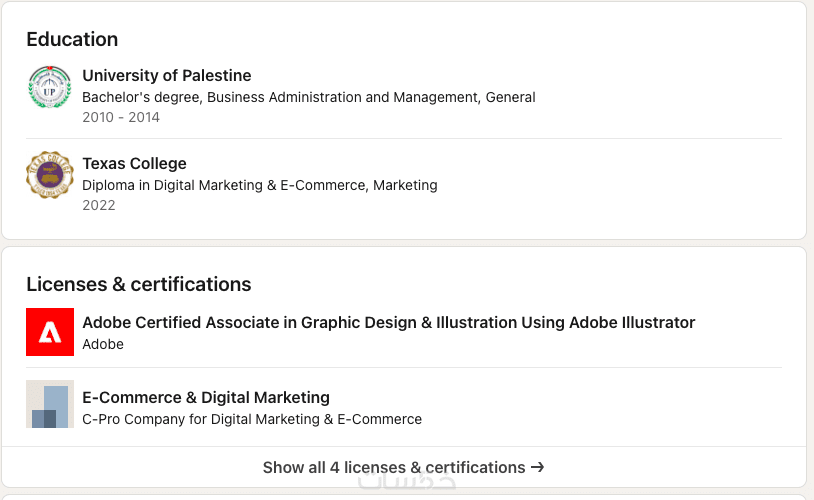Select the E-Commerce & Digital Marketing certification title

[206, 398]
